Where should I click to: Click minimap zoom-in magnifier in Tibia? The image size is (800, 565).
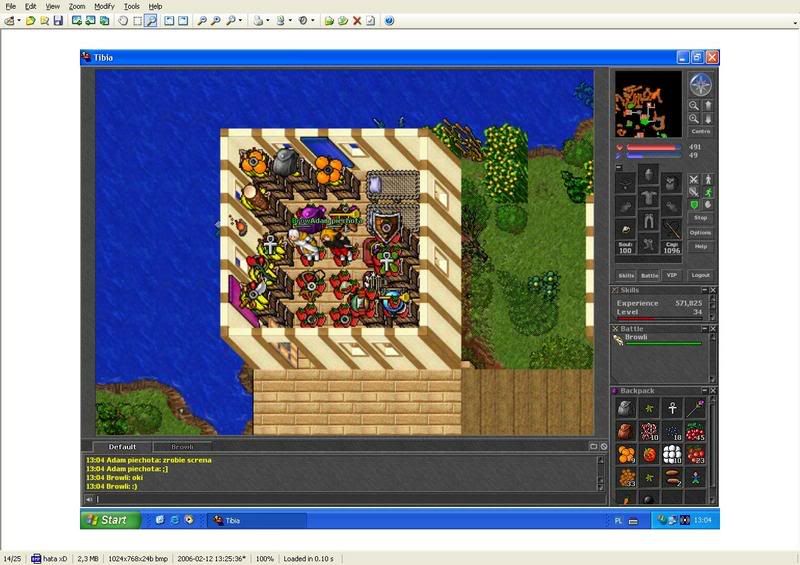pyautogui.click(x=694, y=119)
